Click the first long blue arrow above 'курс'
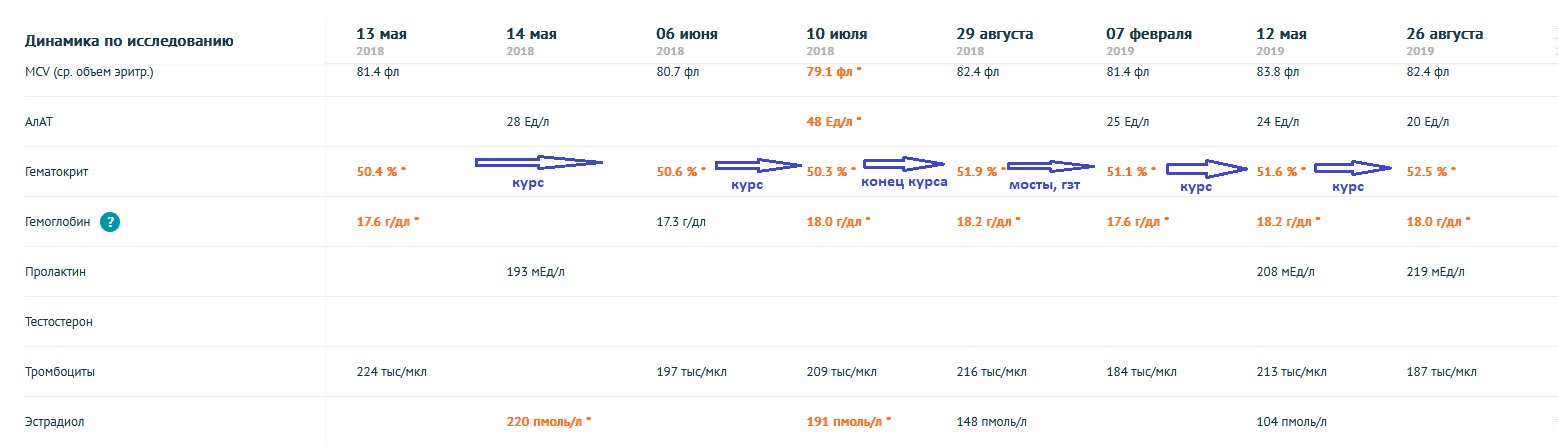This screenshot has width=1558, height=446. pyautogui.click(x=538, y=163)
